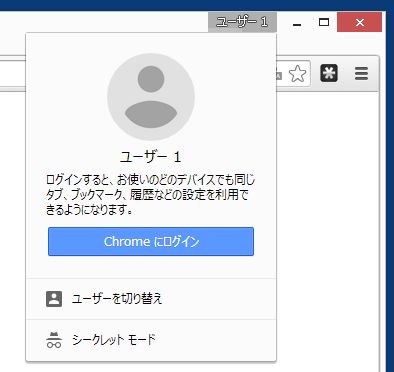Open the Chrome hamburger menu

pos(361,73)
